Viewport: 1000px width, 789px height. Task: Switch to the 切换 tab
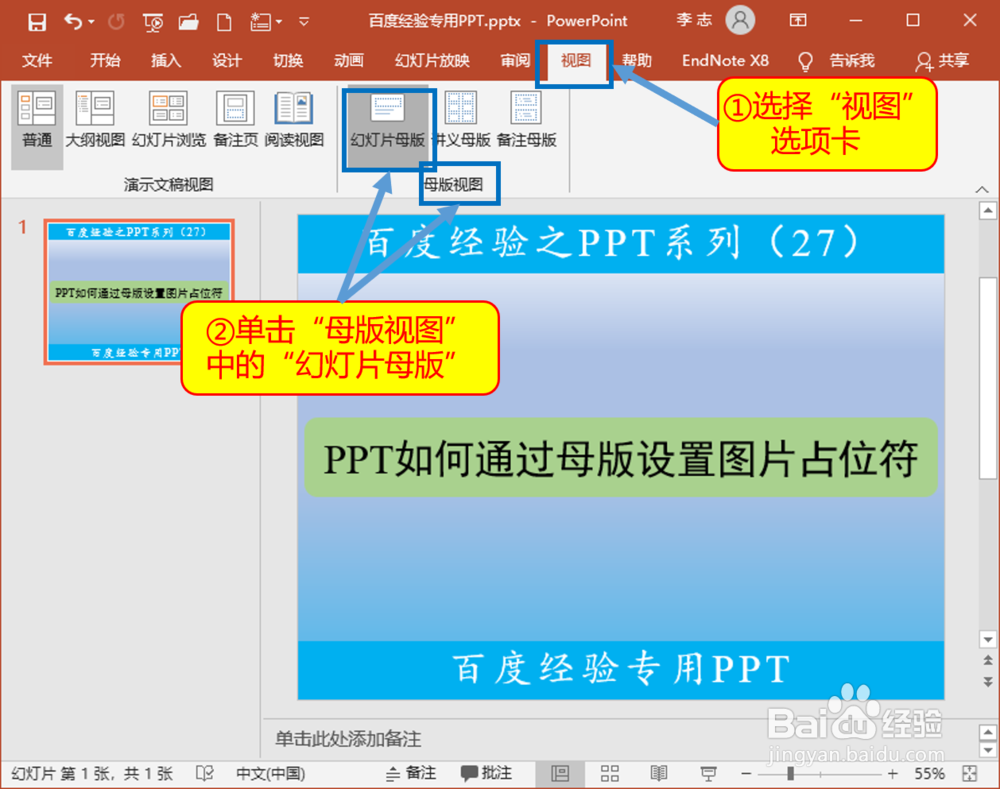(x=288, y=61)
